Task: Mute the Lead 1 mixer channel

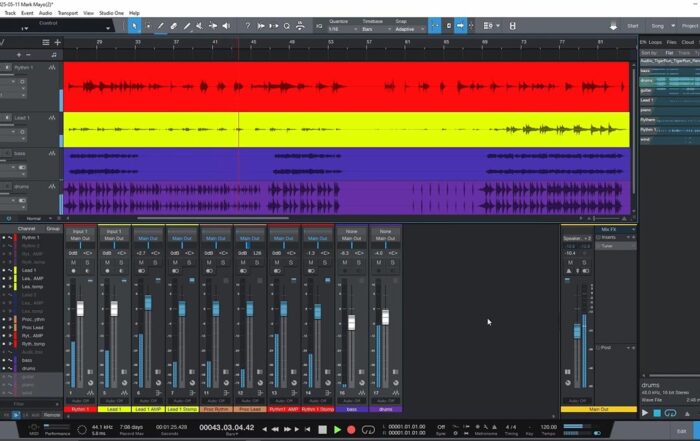Action: [107, 262]
